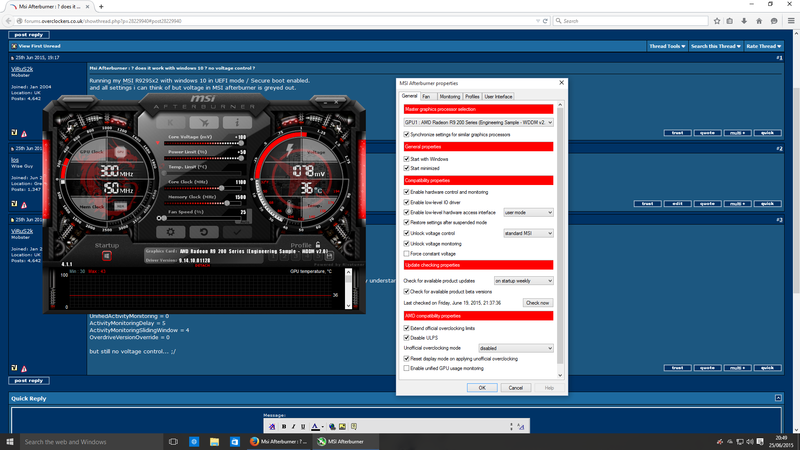Open the Afterburner information i button
This screenshot has width=800, height=450.
tap(237, 122)
